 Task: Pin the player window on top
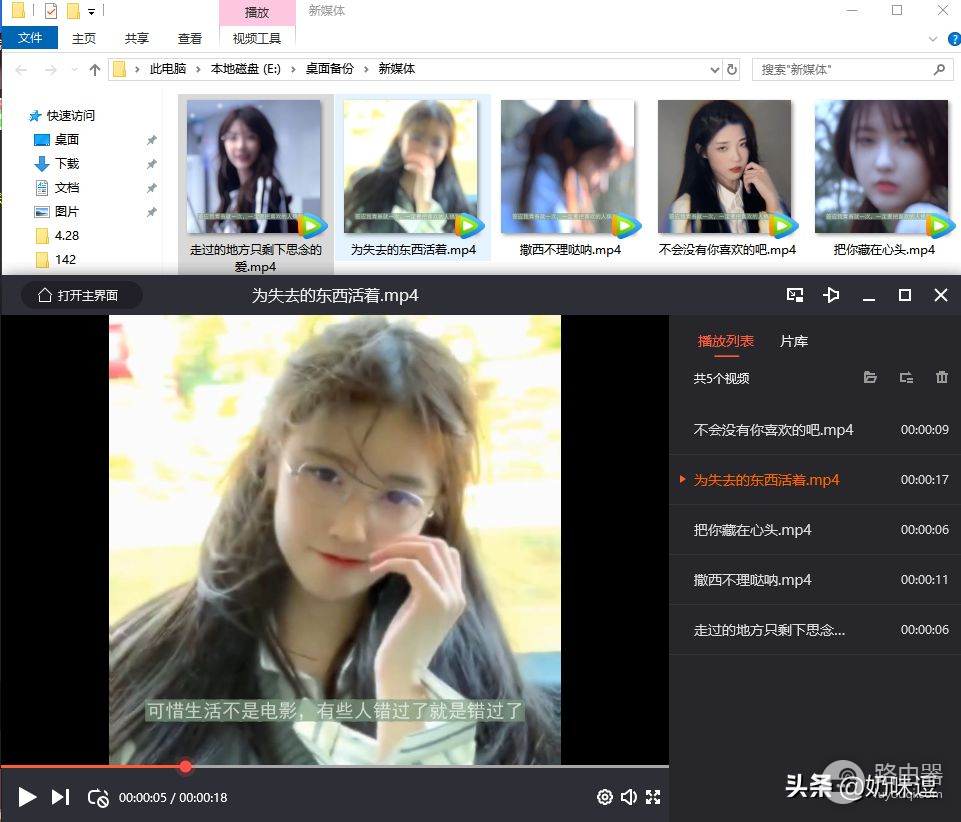(831, 295)
